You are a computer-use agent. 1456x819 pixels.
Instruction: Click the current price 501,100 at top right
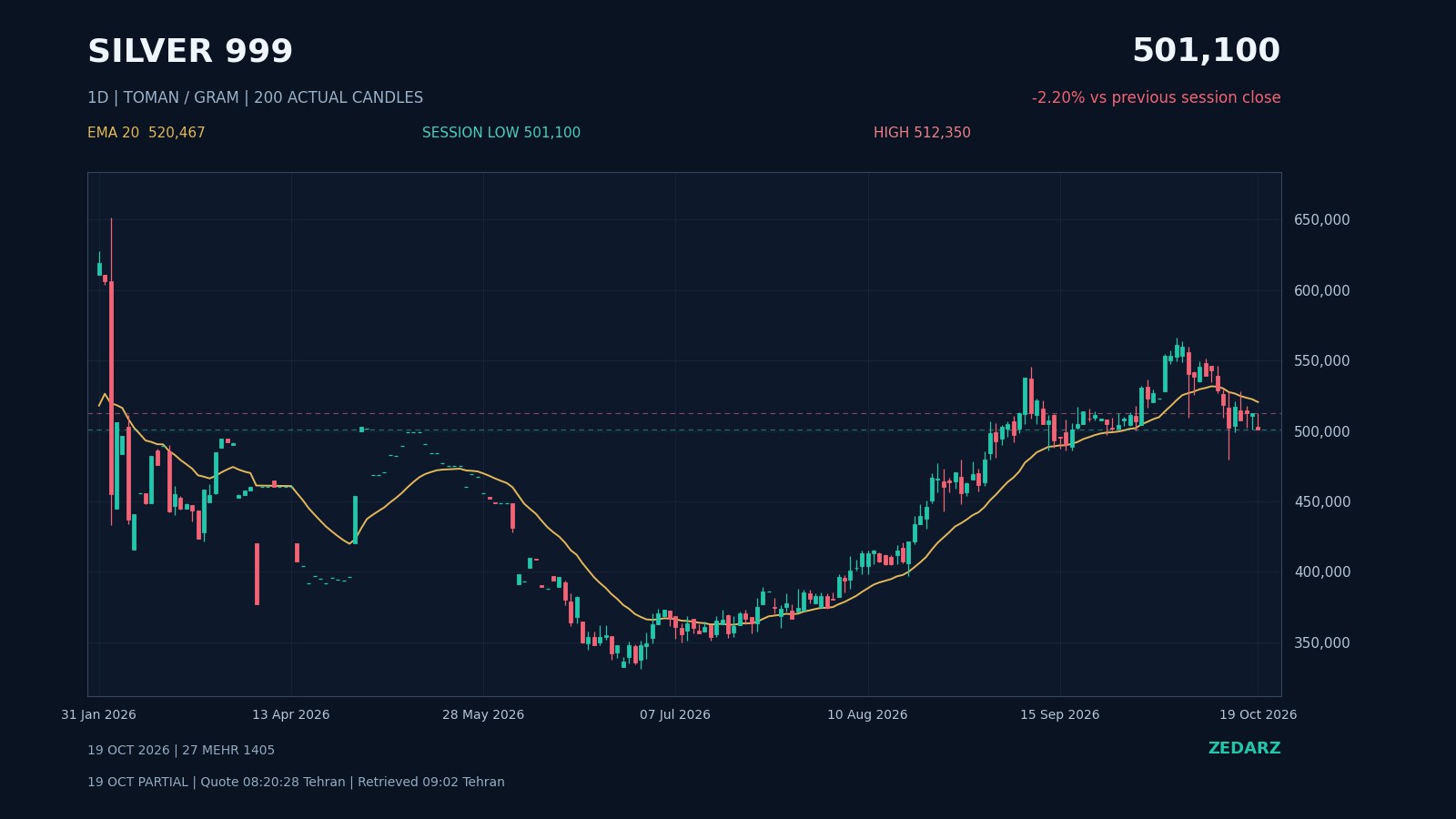pos(1206,51)
